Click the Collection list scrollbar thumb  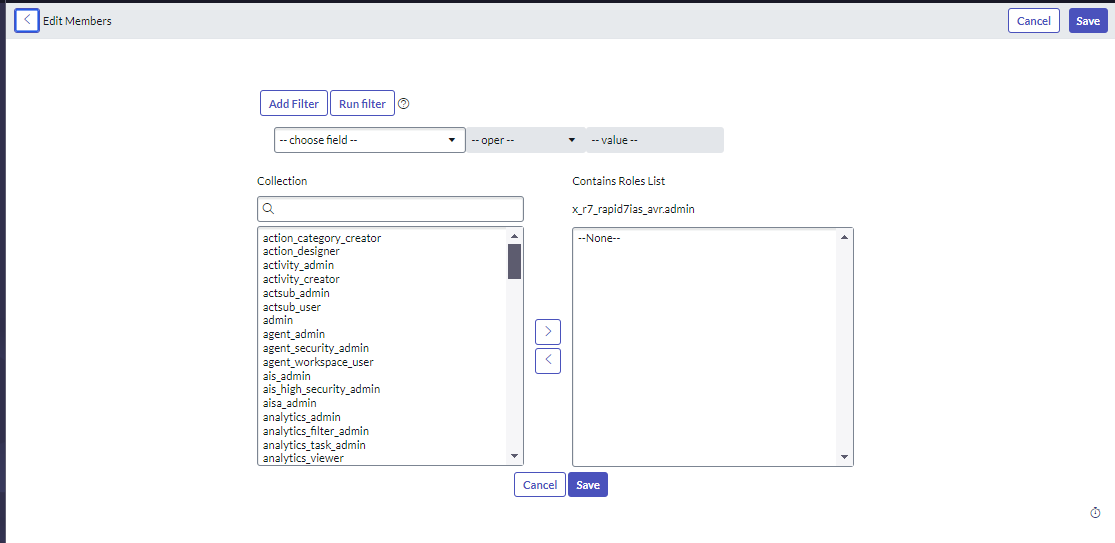(x=515, y=262)
